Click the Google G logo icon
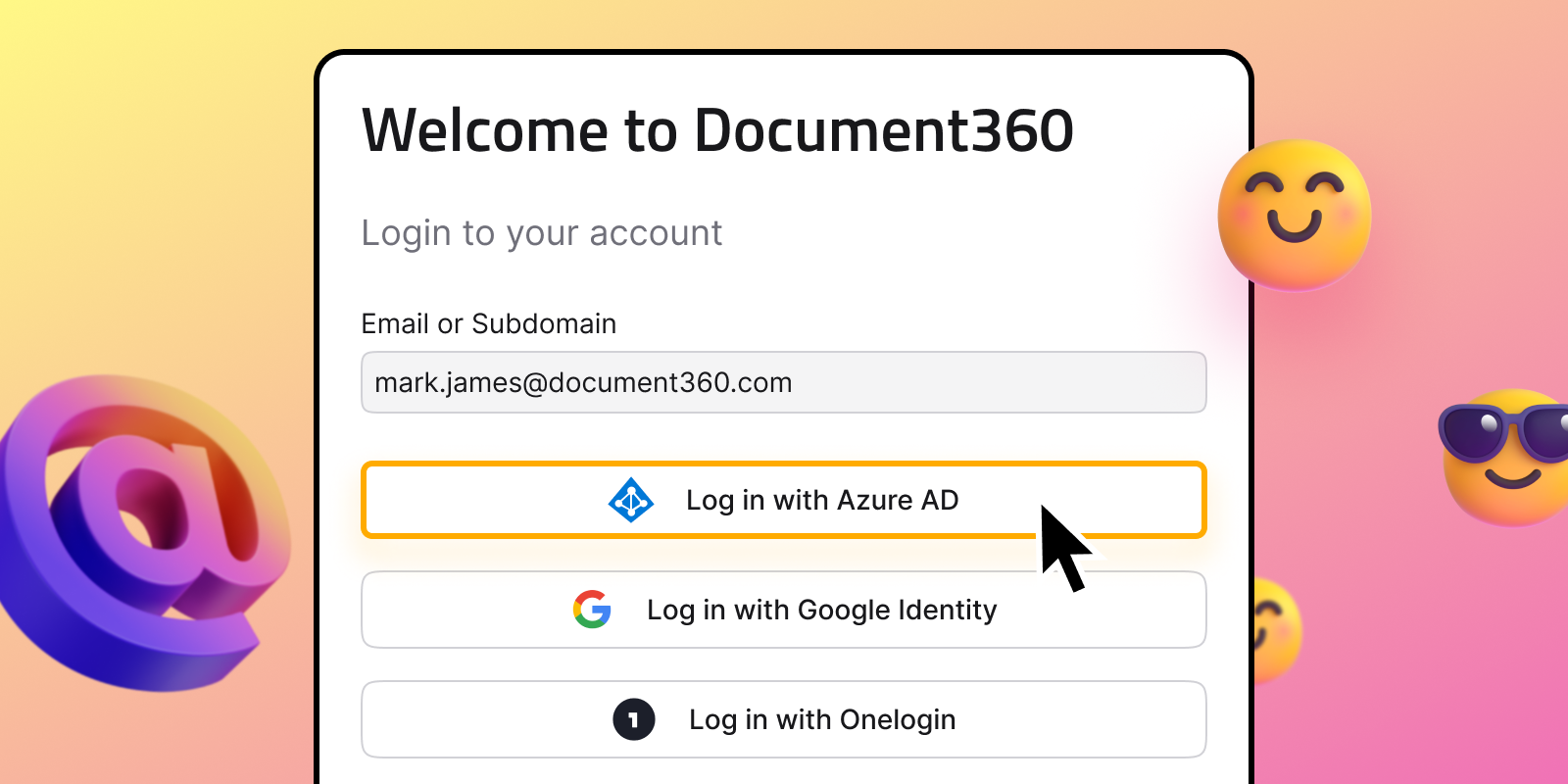The image size is (1568, 784). pos(592,610)
